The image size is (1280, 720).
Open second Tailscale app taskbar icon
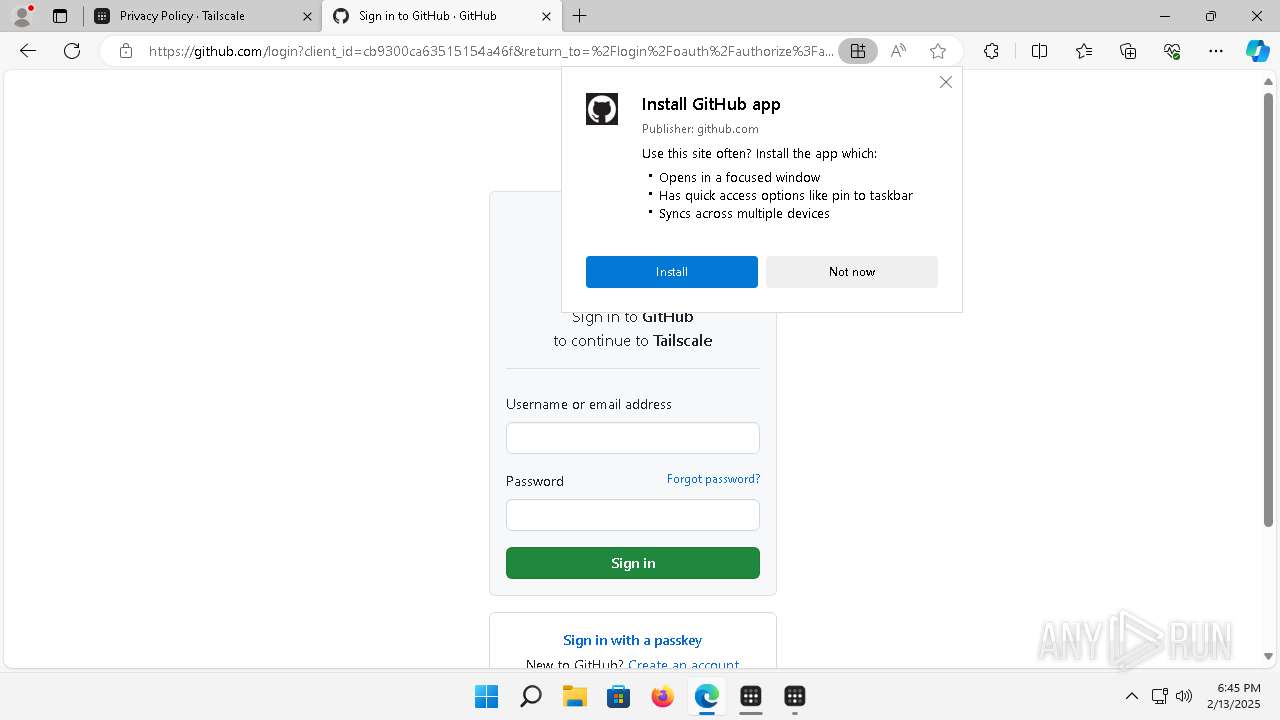pos(795,696)
